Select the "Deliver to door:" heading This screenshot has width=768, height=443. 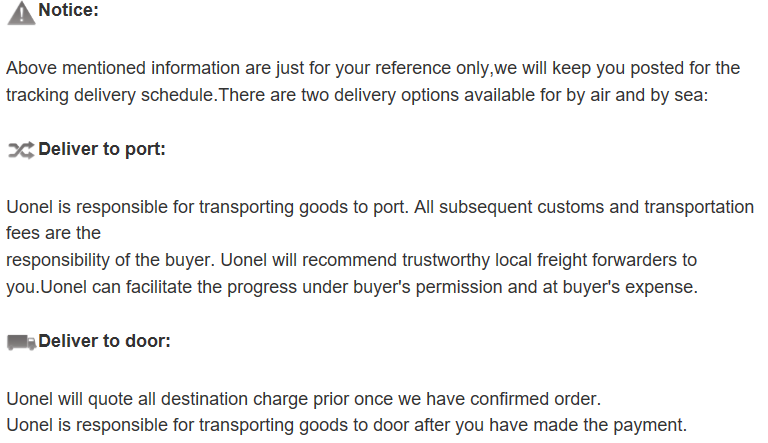click(104, 341)
